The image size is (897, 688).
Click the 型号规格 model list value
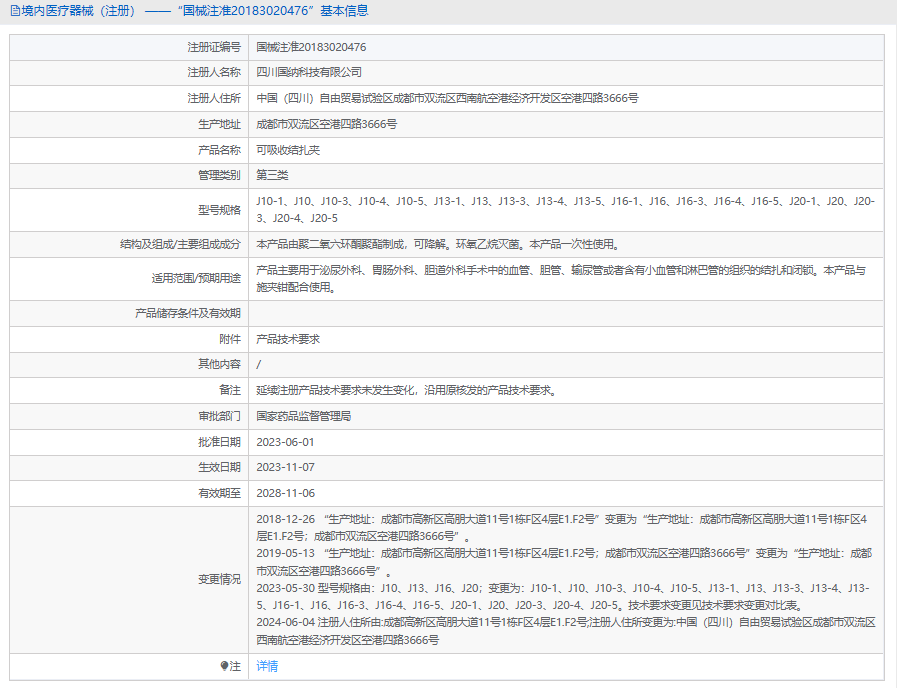pyautogui.click(x=565, y=210)
